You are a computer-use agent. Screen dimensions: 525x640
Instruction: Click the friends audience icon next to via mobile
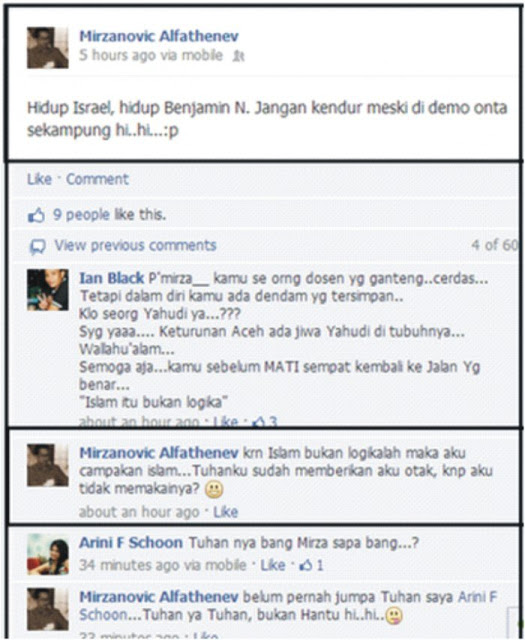tap(238, 56)
